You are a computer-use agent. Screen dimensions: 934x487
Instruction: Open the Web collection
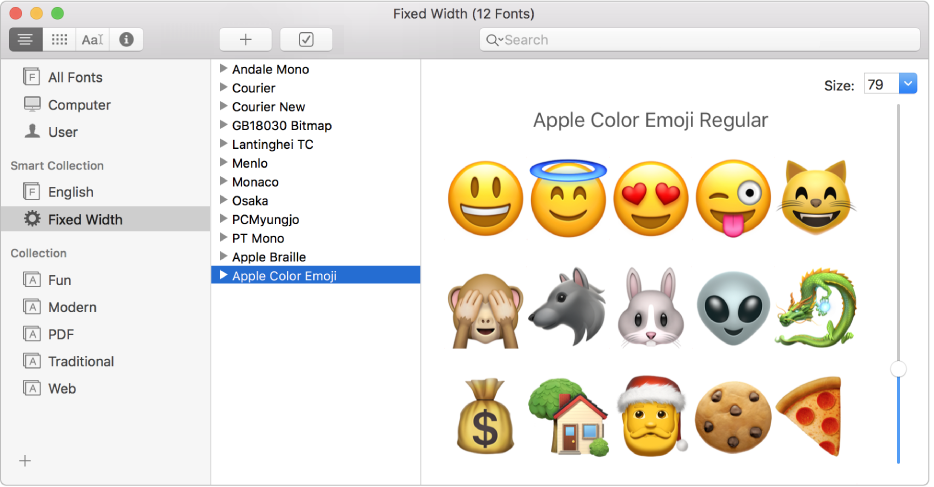coord(62,389)
